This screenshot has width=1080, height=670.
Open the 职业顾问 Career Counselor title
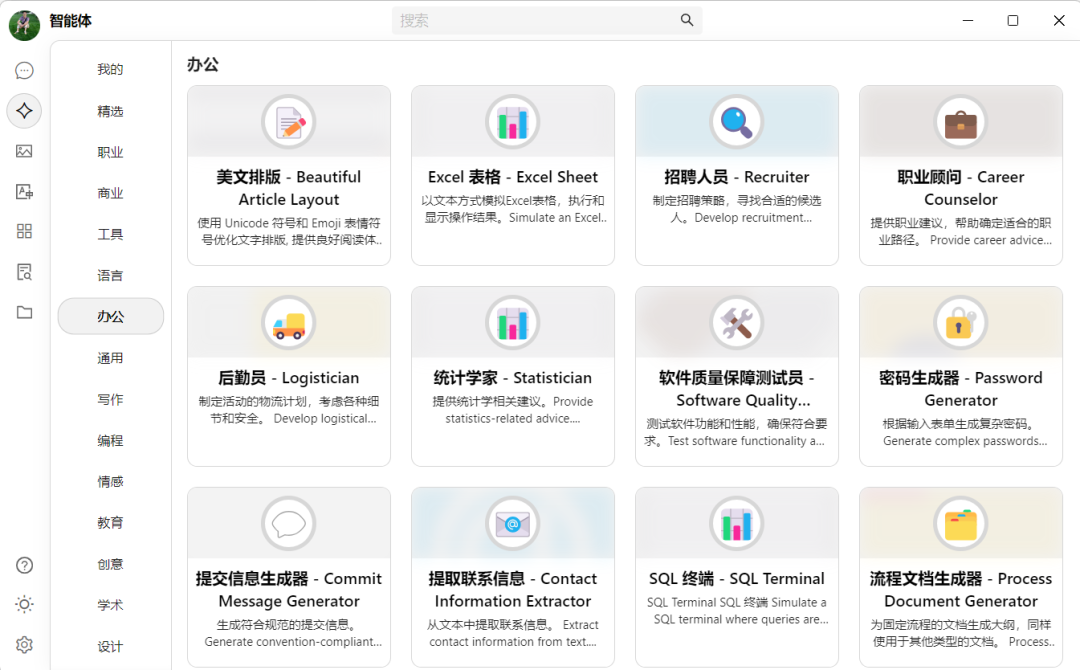pos(960,188)
